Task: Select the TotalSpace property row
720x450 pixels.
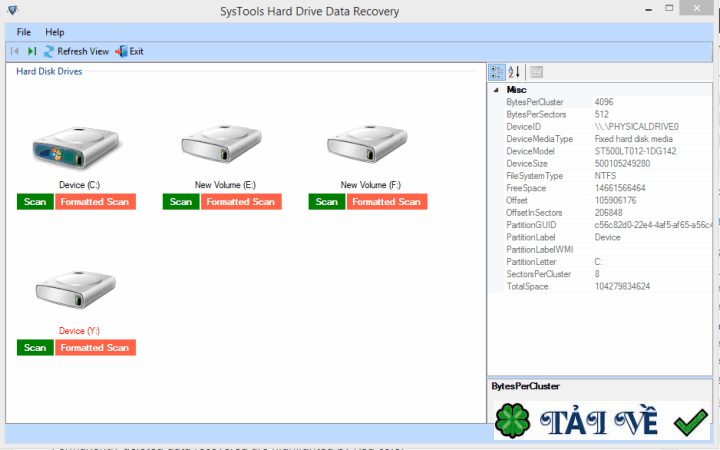Action: click(607, 287)
